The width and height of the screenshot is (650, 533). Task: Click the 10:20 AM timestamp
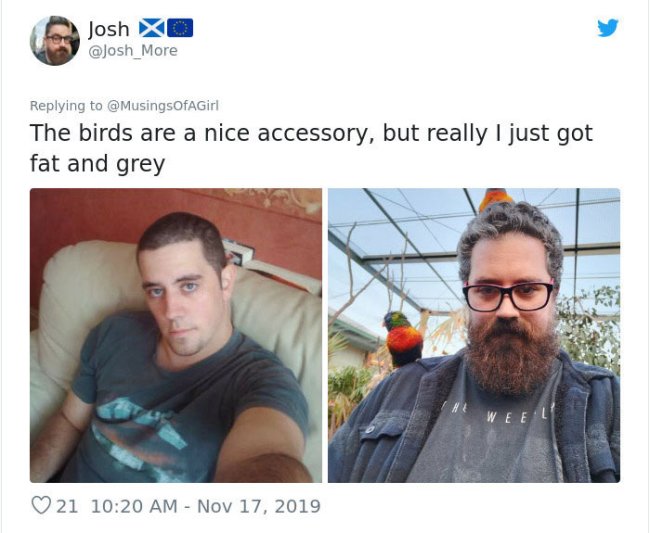133,506
